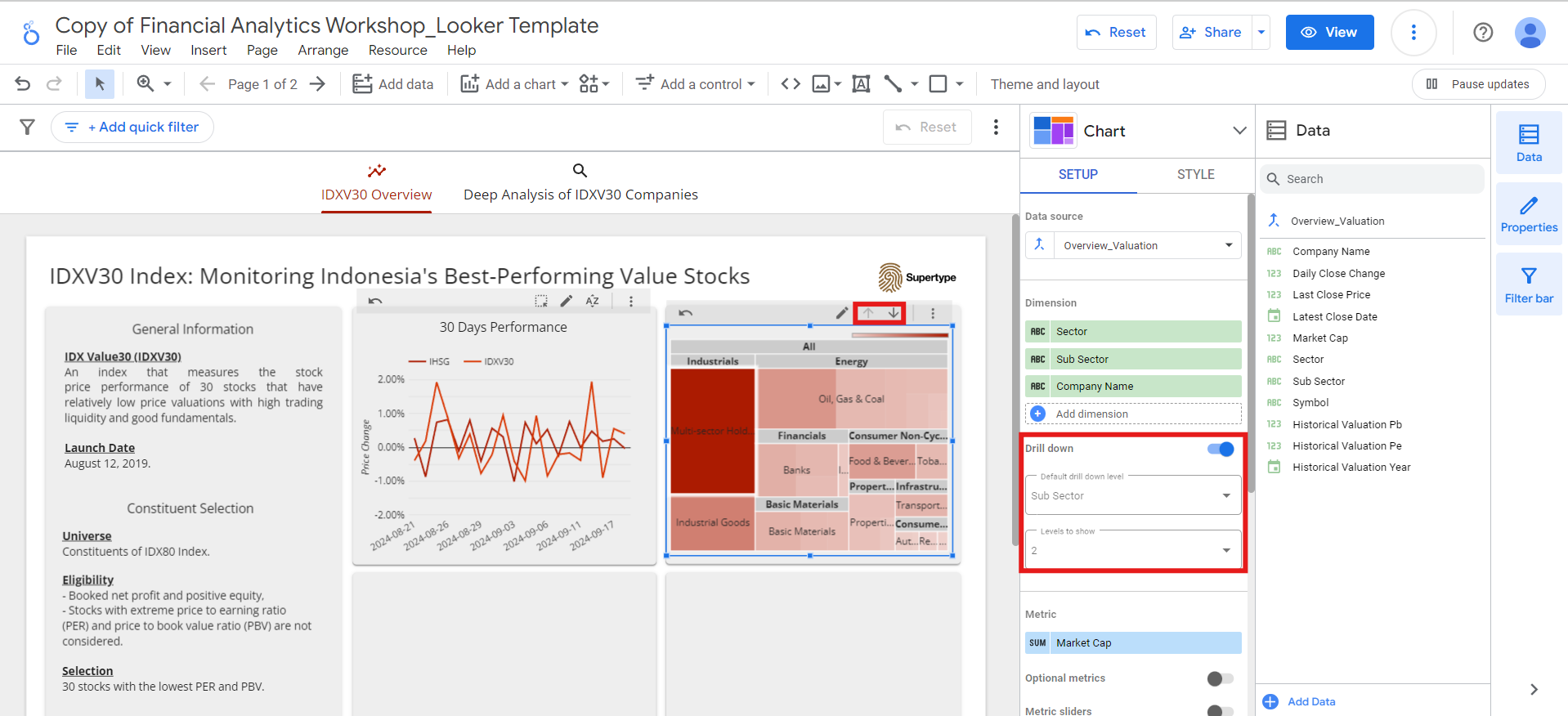Open filter bar more options menu
Screen dimensions: 1568x716
[996, 127]
